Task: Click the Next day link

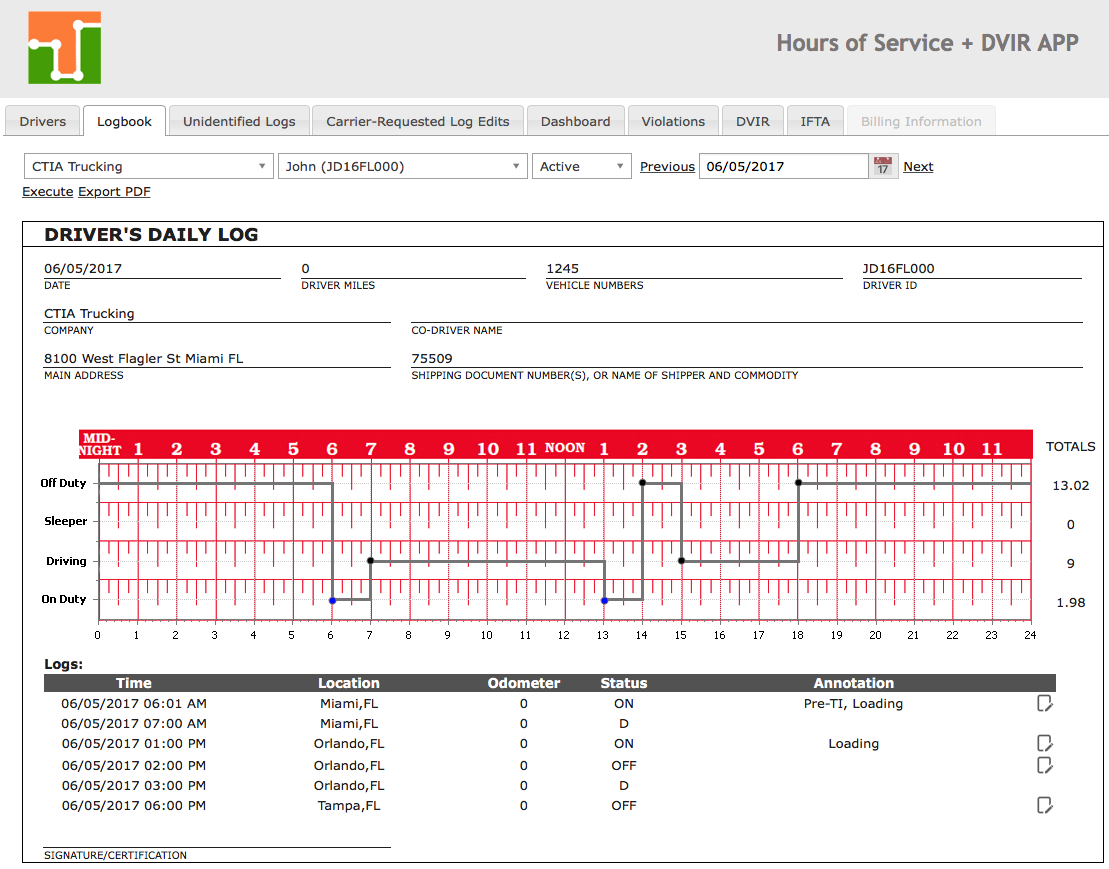Action: tap(918, 167)
